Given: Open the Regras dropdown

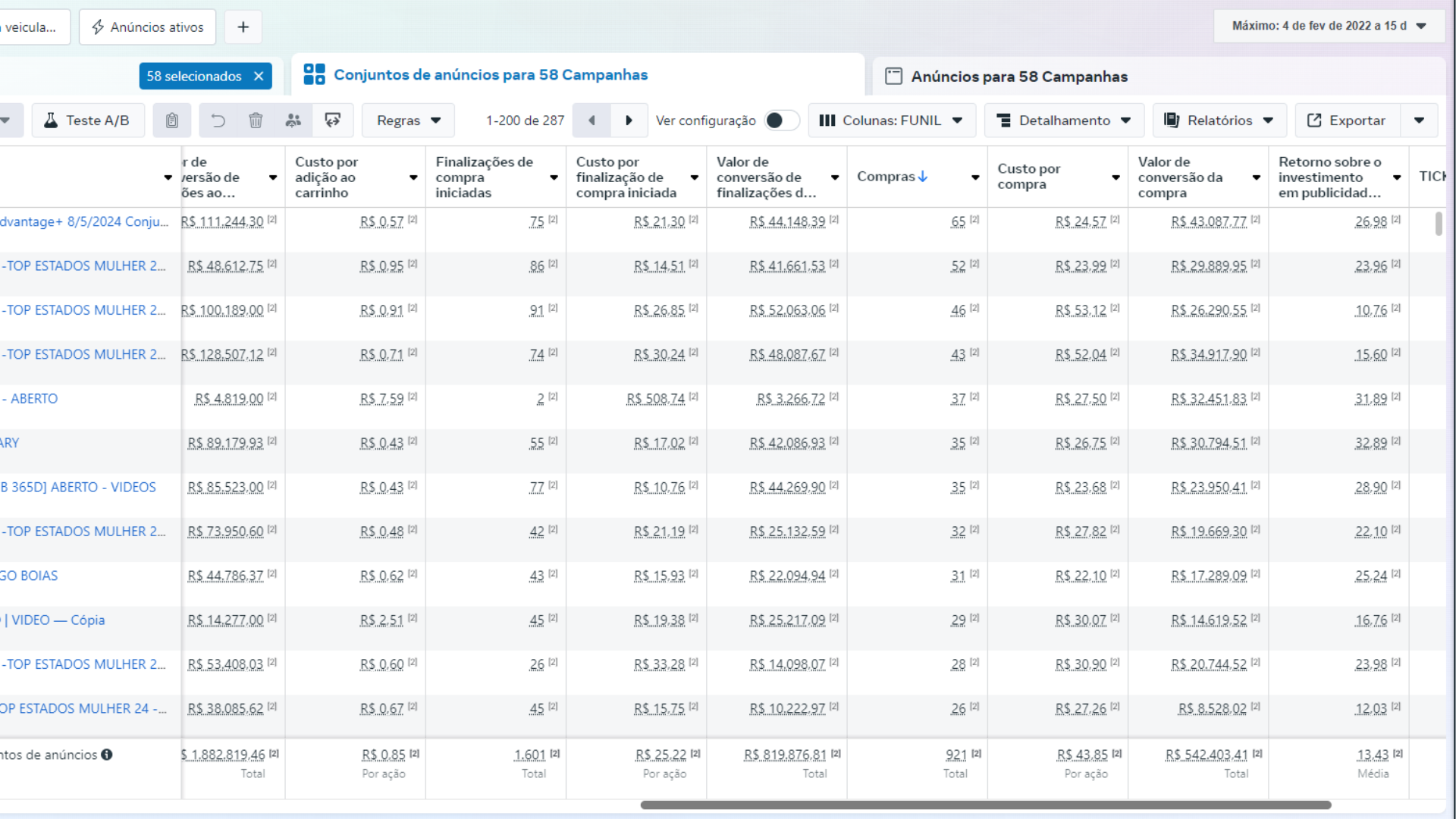Looking at the screenshot, I should (408, 121).
